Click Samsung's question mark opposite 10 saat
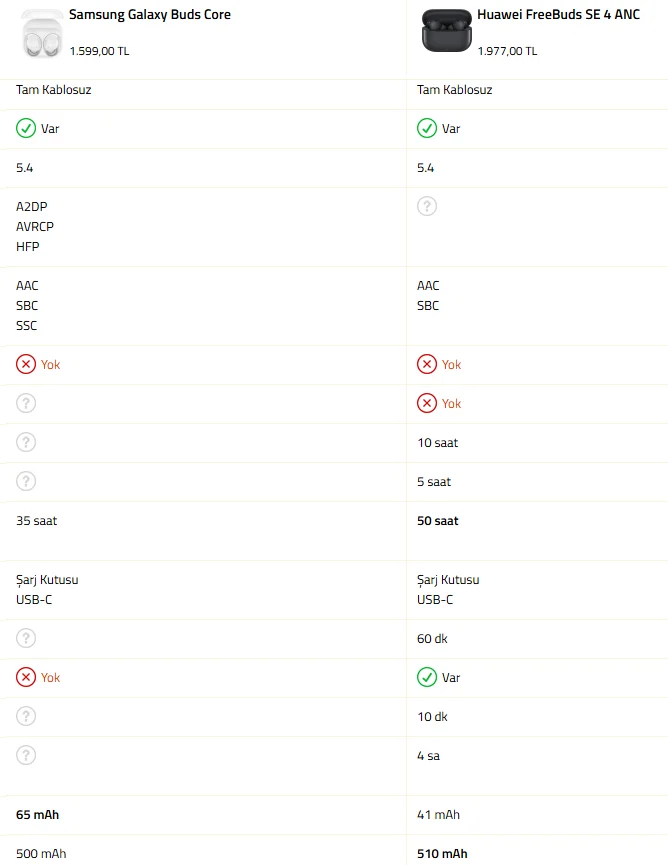The image size is (668, 865). (x=26, y=442)
